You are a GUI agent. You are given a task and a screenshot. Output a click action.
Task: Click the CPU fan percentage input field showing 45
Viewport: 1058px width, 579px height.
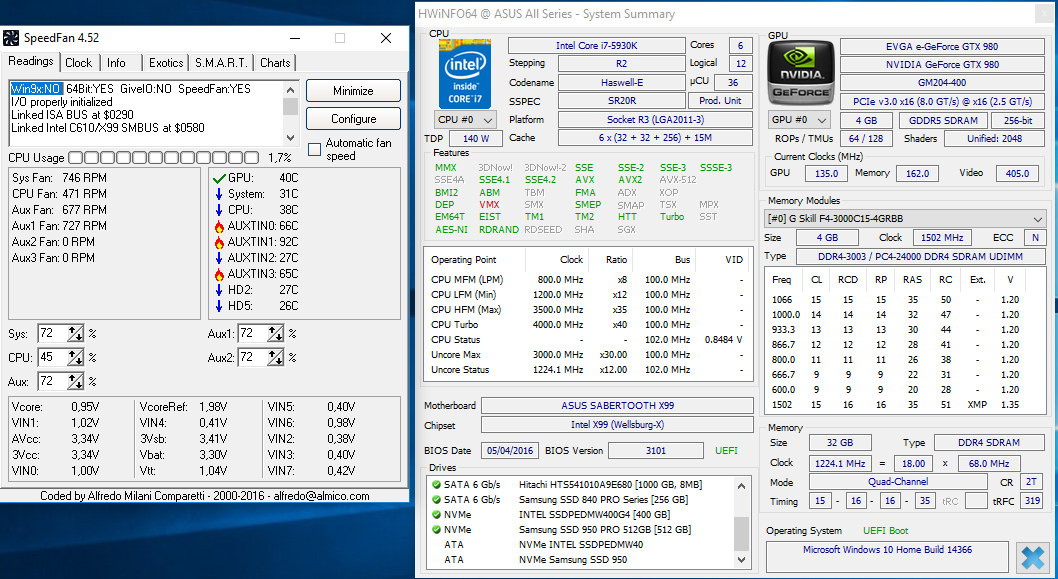(53, 358)
